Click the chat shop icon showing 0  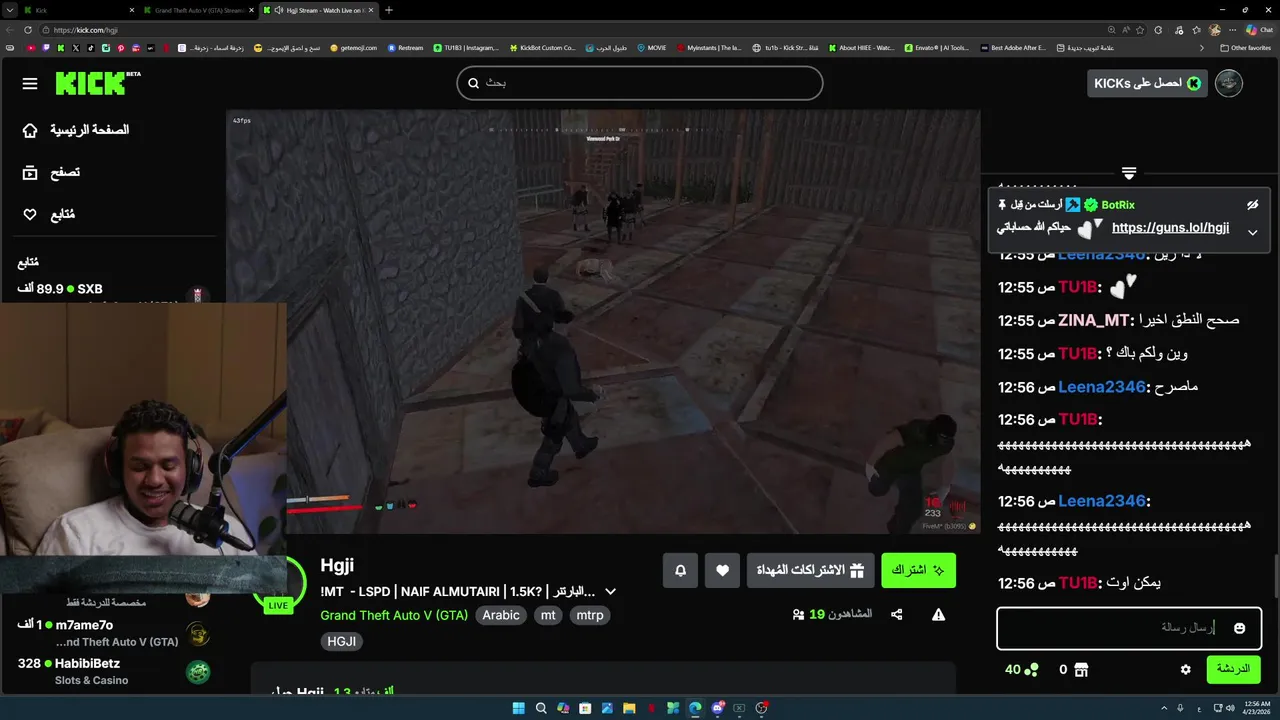click(x=1081, y=669)
